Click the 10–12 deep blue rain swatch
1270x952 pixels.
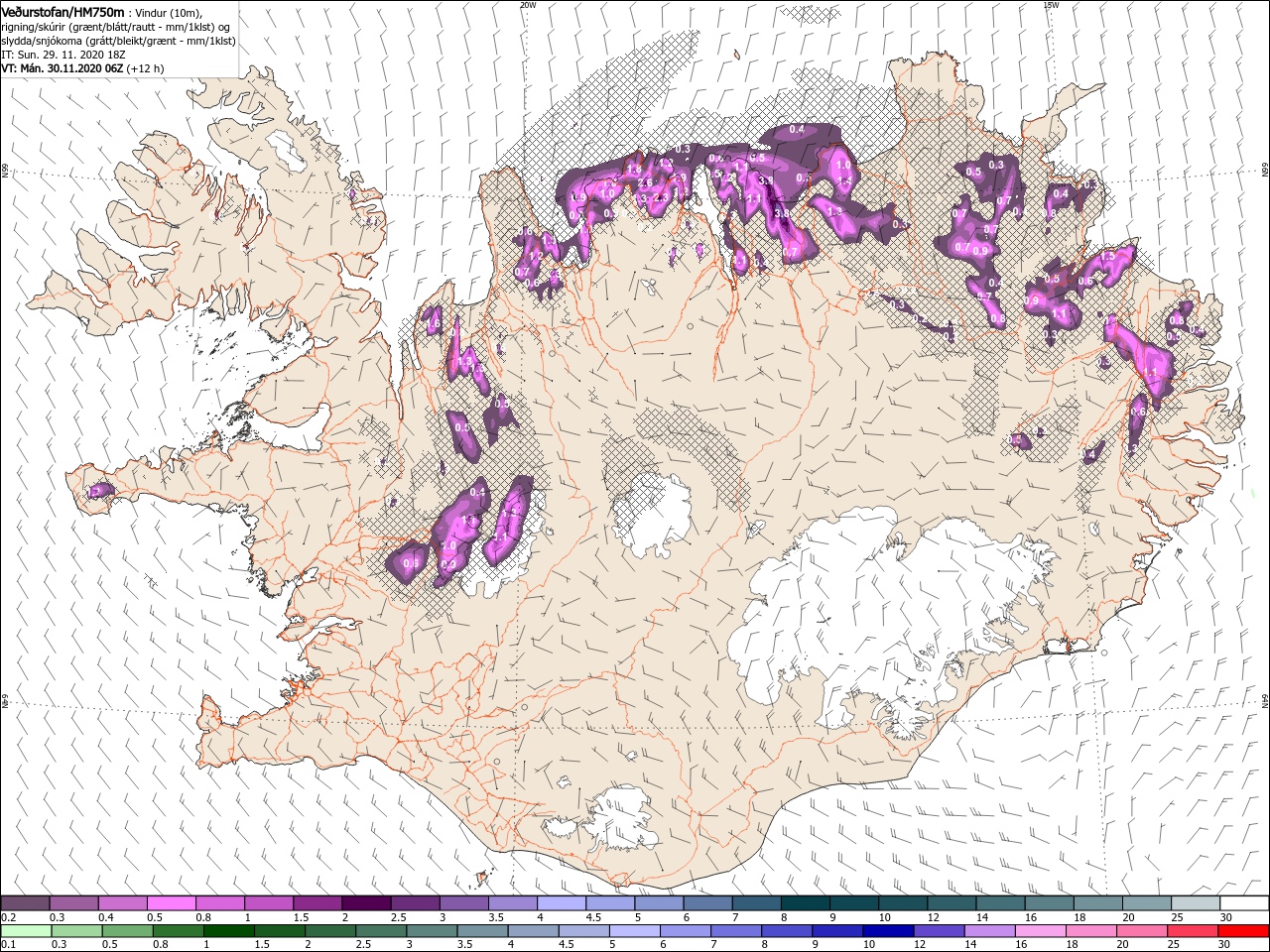[890, 931]
